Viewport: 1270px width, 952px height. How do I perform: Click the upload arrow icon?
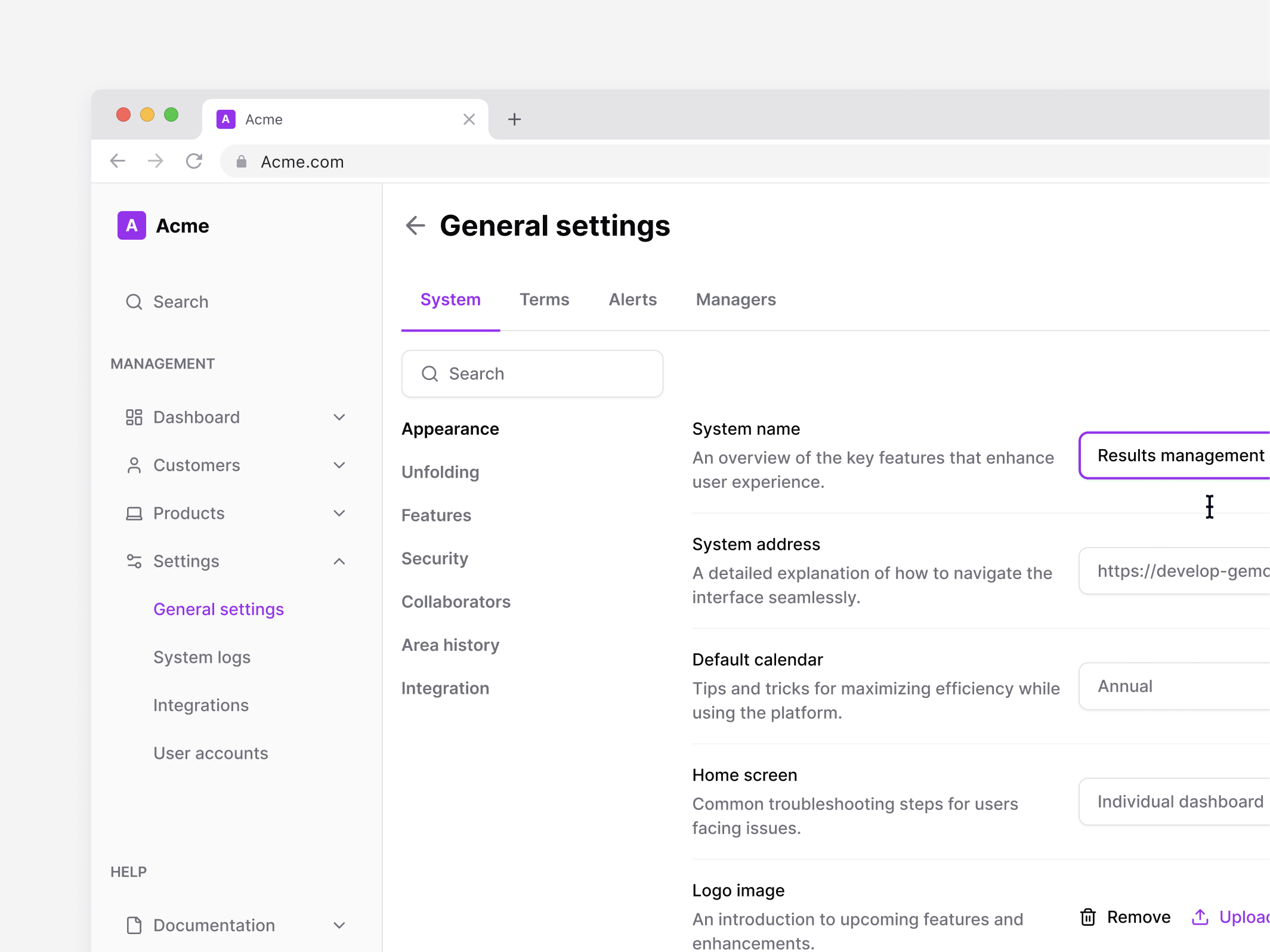[1200, 917]
